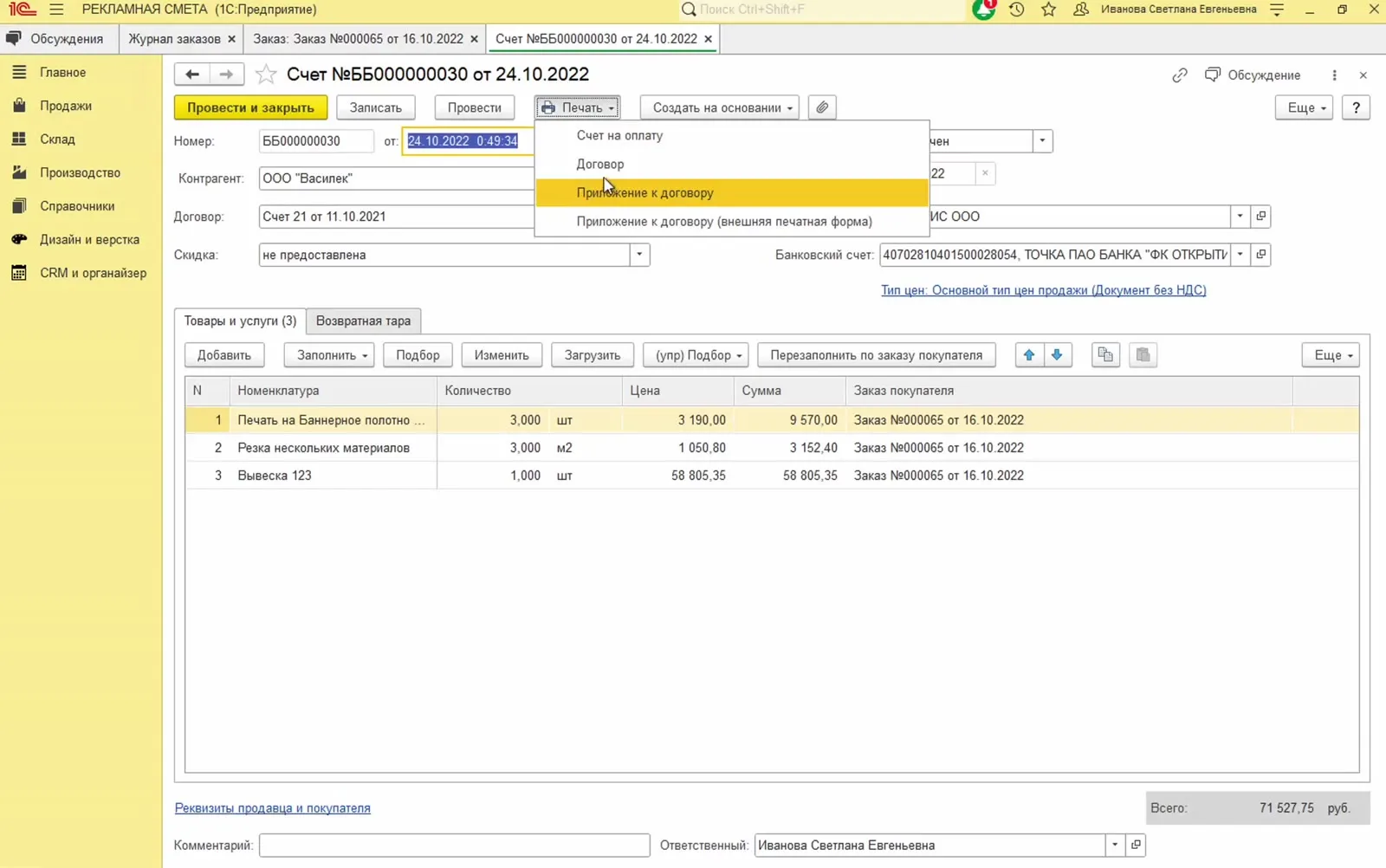Move row up with blue arrow
Image resolution: width=1386 pixels, height=868 pixels.
click(x=1029, y=355)
